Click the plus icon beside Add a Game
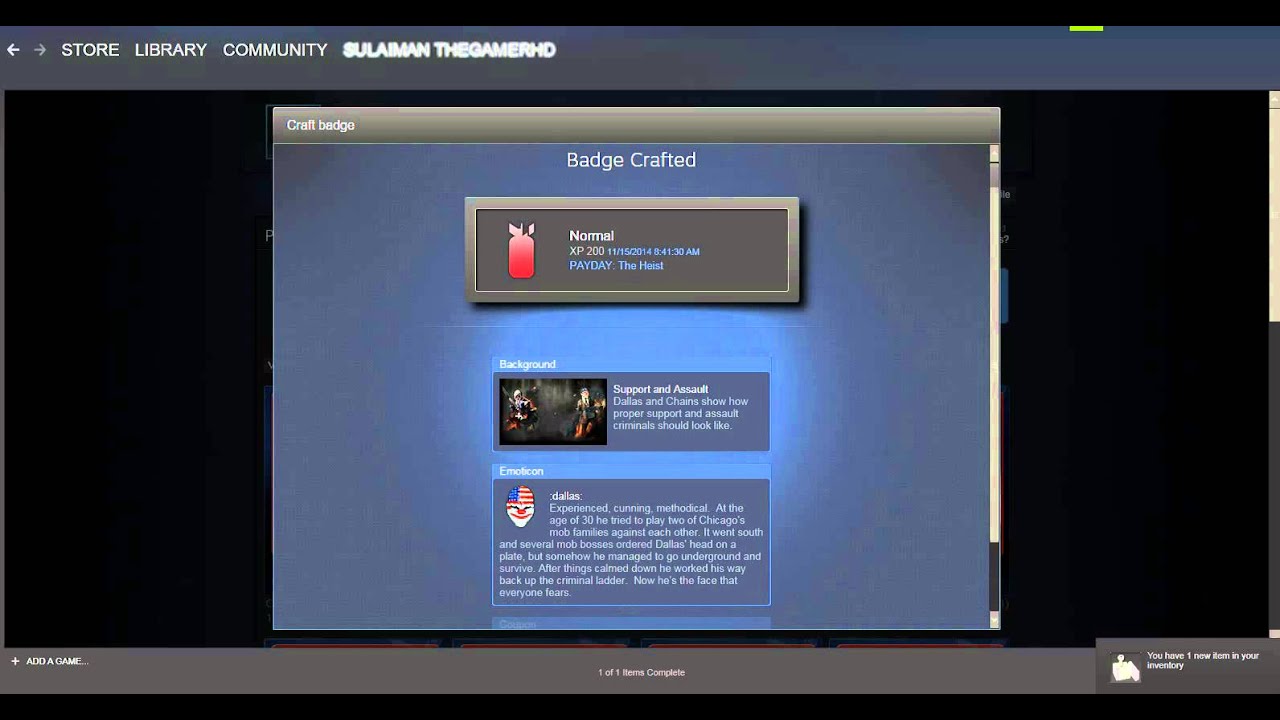Screen dimensions: 1280x720 15,661
